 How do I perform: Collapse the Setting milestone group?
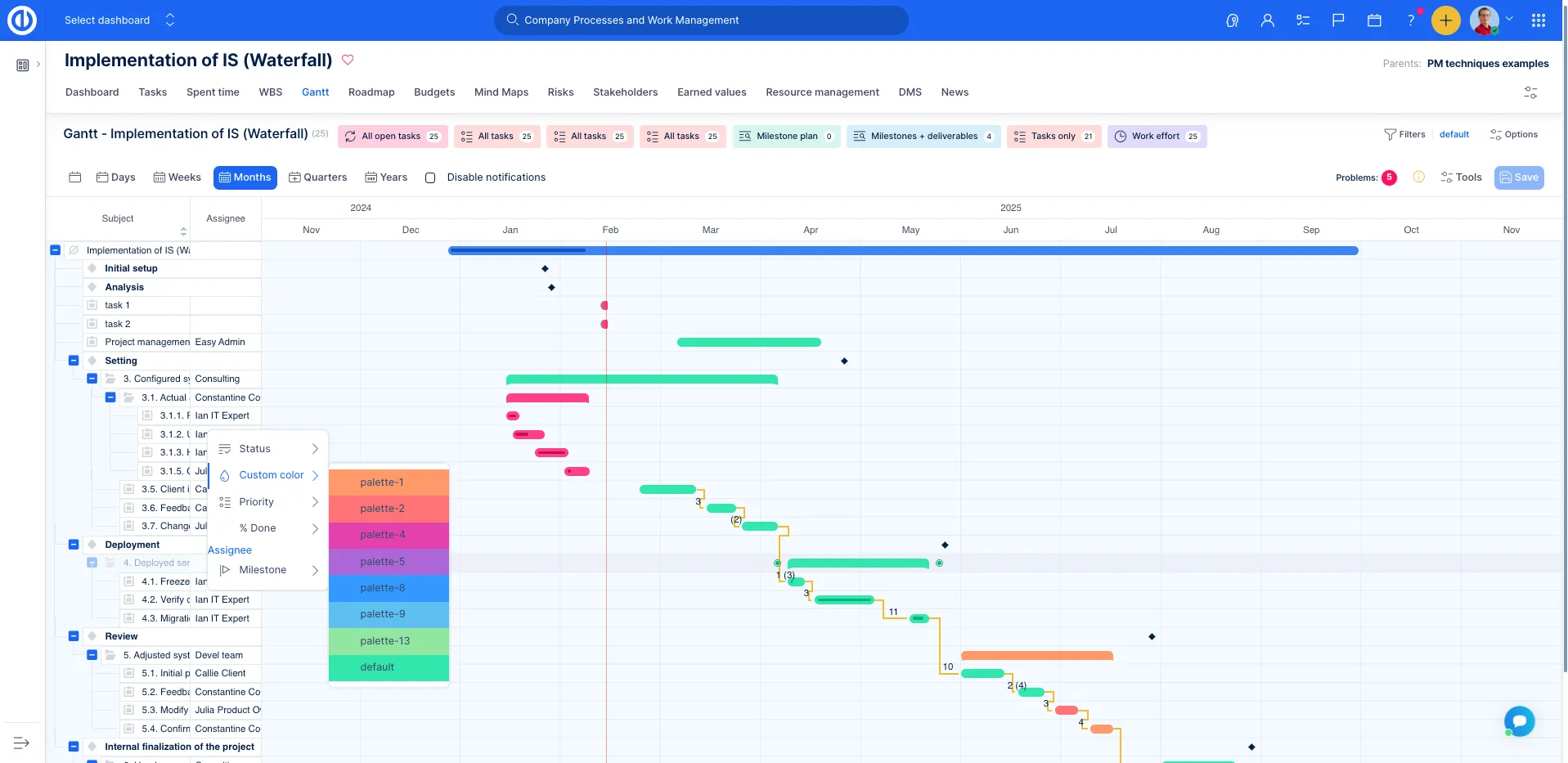(x=74, y=361)
